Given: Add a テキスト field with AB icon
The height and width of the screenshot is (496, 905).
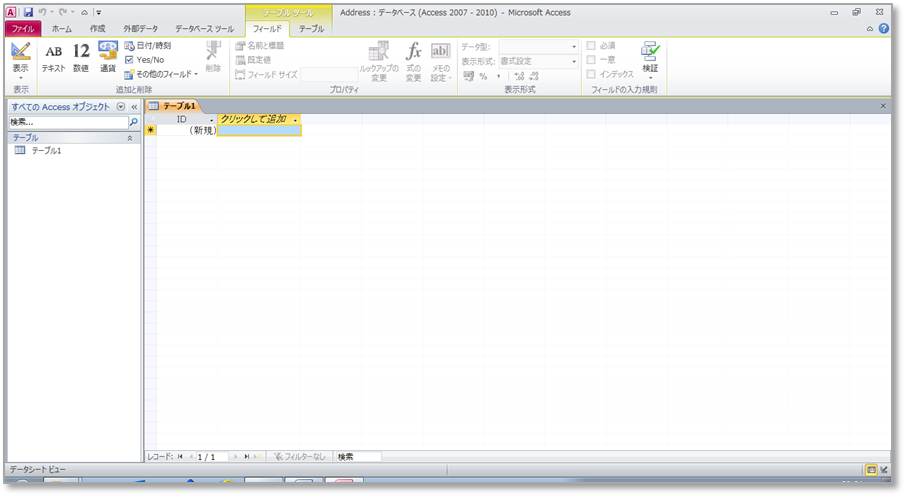Looking at the screenshot, I should tap(54, 58).
